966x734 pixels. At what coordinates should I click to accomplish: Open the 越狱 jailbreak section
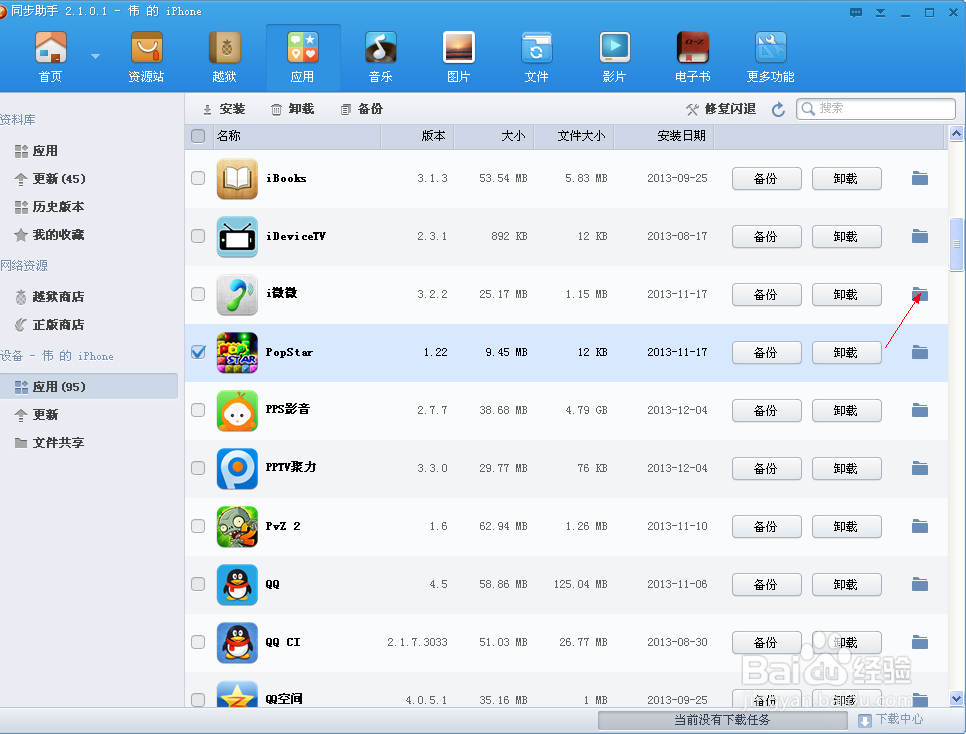[x=224, y=57]
